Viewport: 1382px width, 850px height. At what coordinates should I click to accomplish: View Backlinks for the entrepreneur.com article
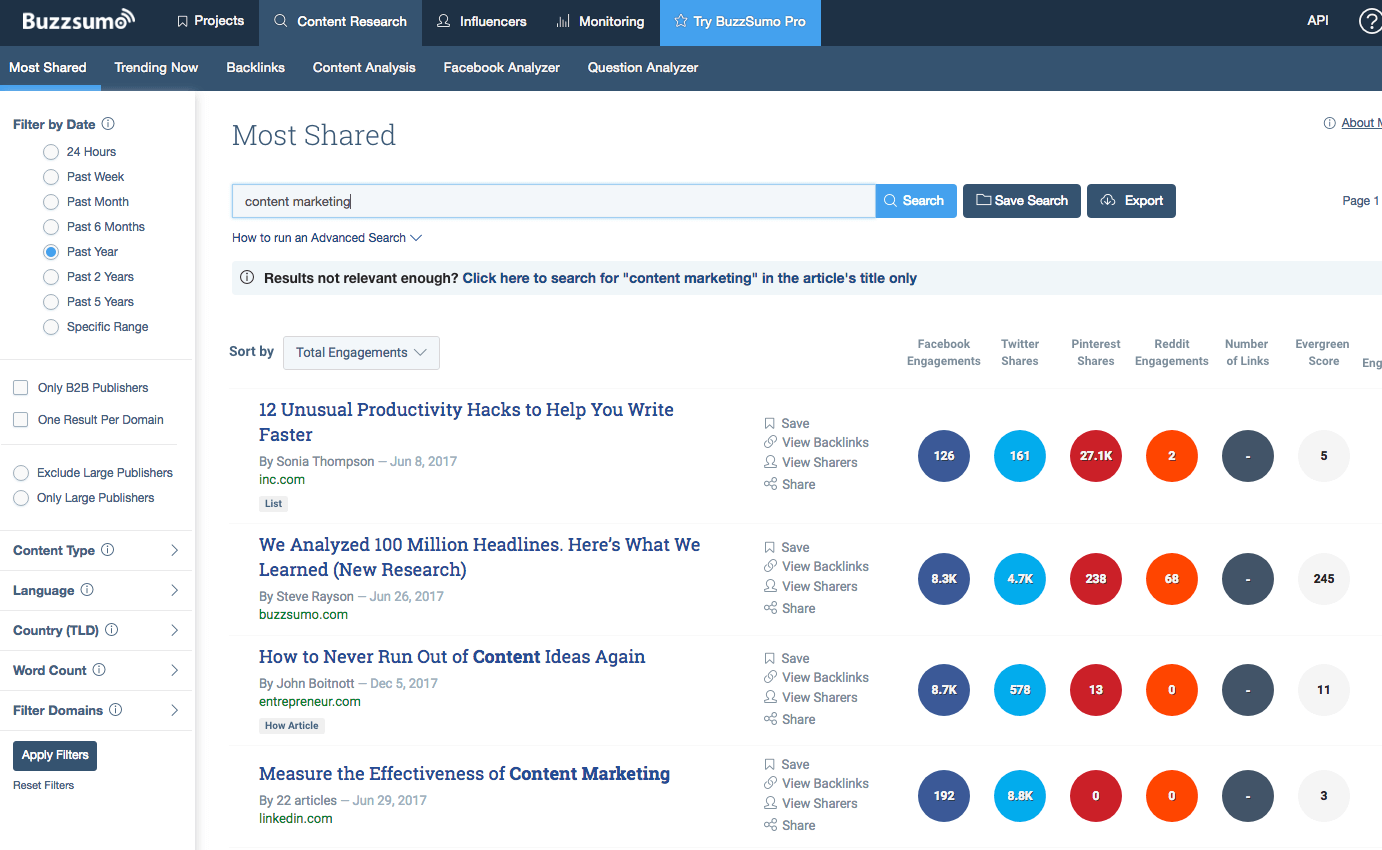point(816,677)
